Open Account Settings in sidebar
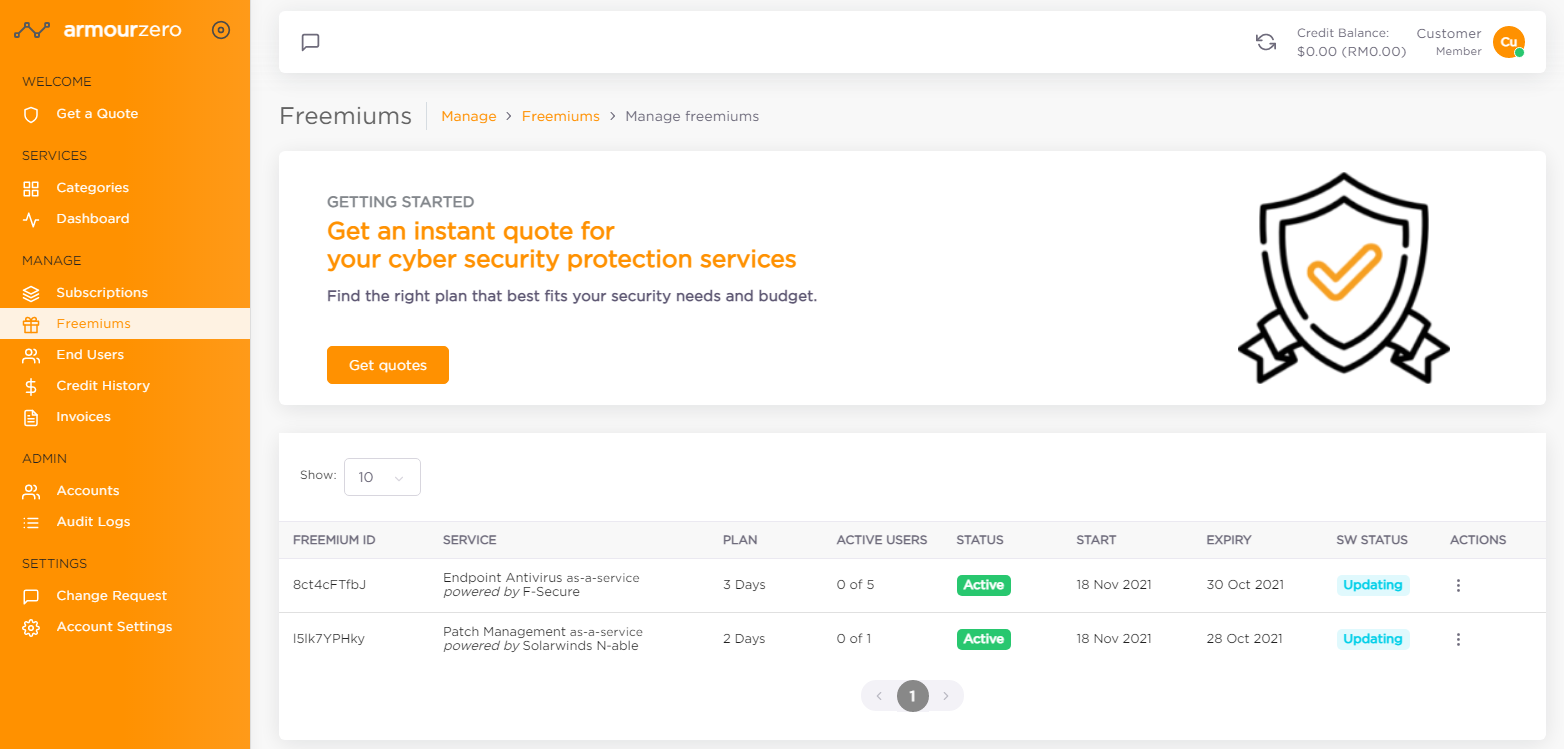 click(125, 627)
